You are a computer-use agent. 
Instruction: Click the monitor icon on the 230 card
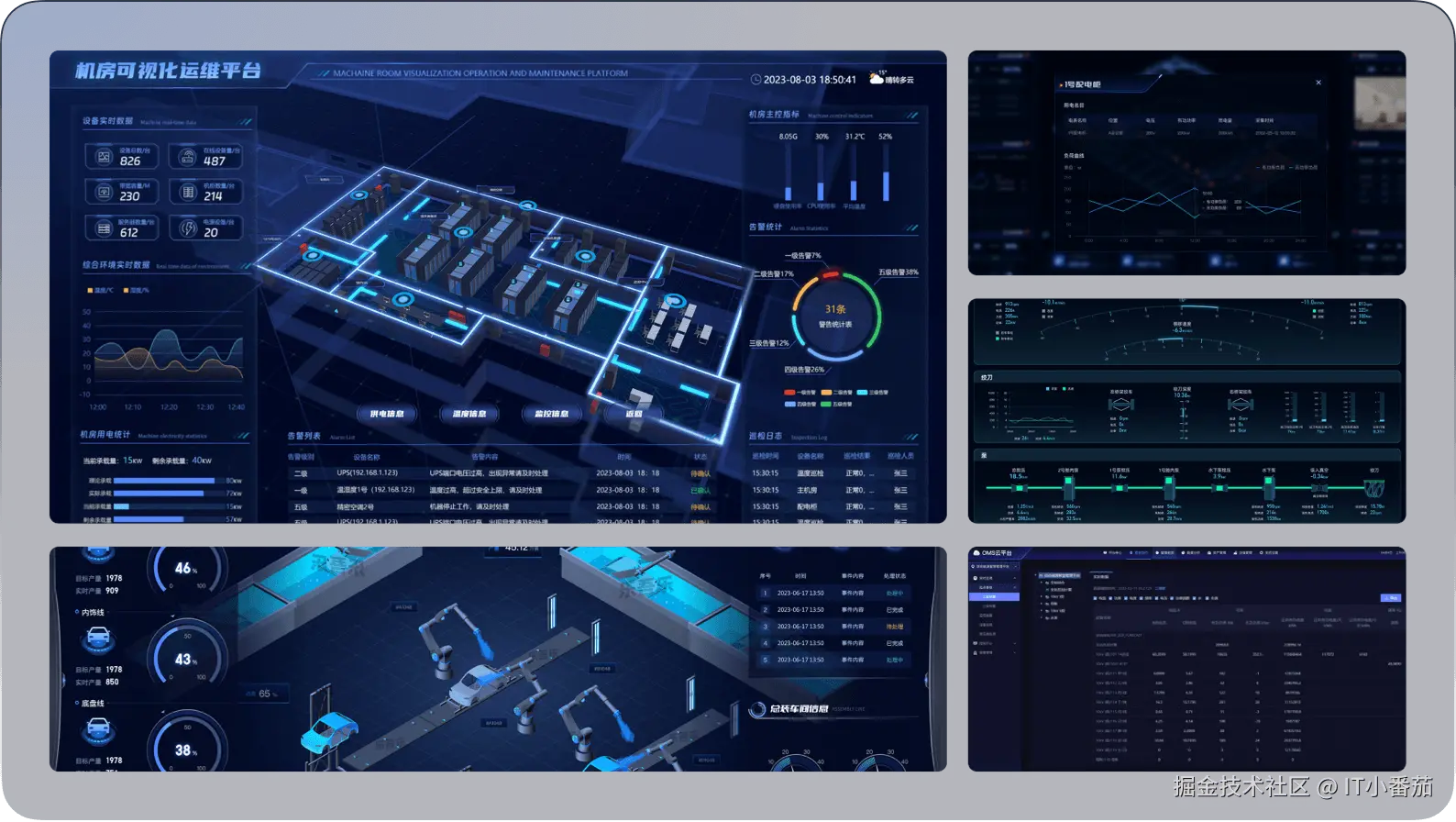click(105, 193)
